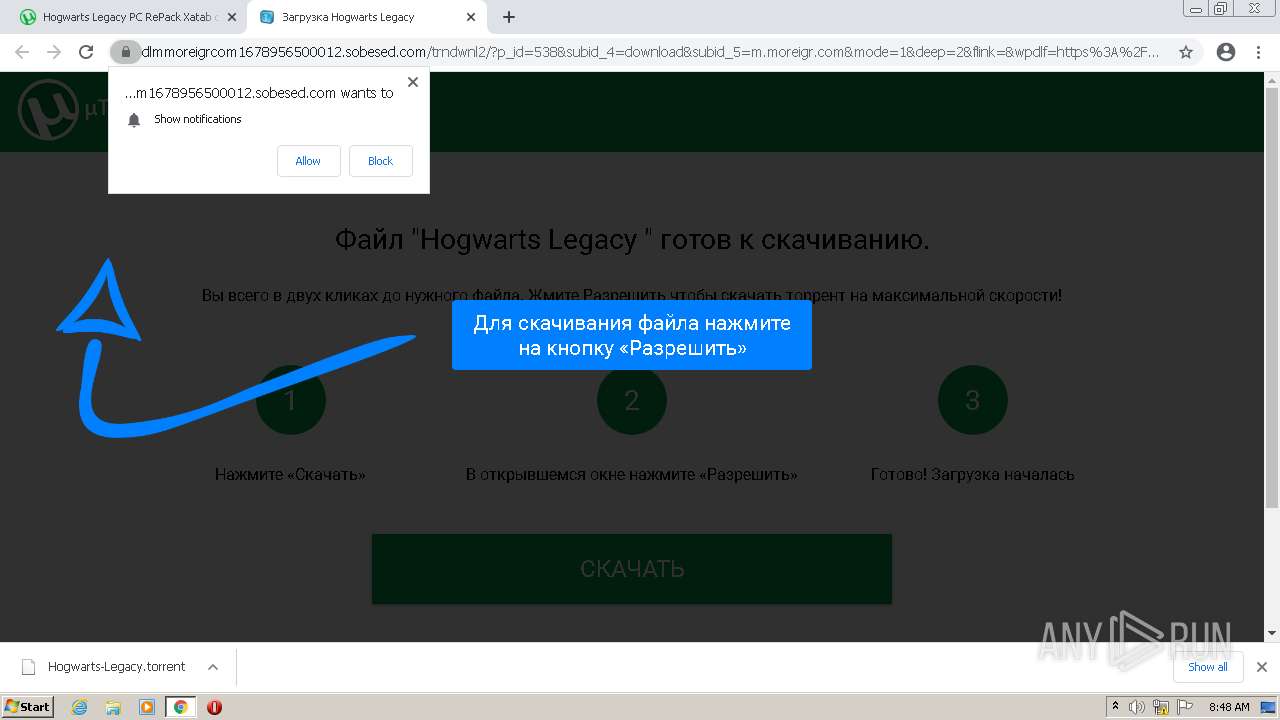Click the green СКАЧАТЬ button
This screenshot has width=1280, height=720.
click(x=631, y=569)
